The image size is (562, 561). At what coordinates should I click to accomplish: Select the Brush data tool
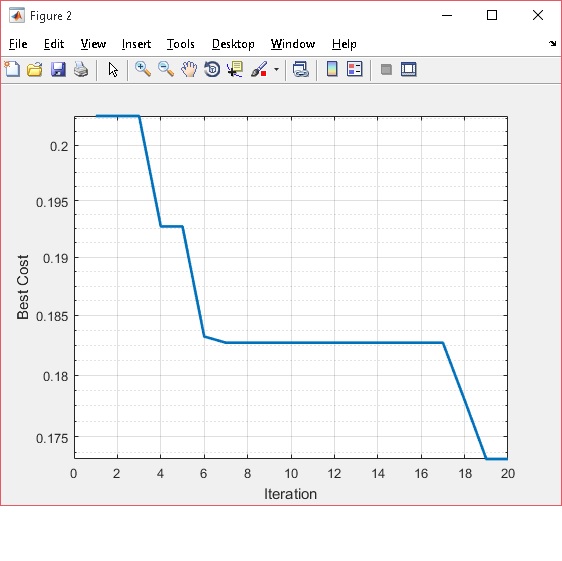click(259, 69)
